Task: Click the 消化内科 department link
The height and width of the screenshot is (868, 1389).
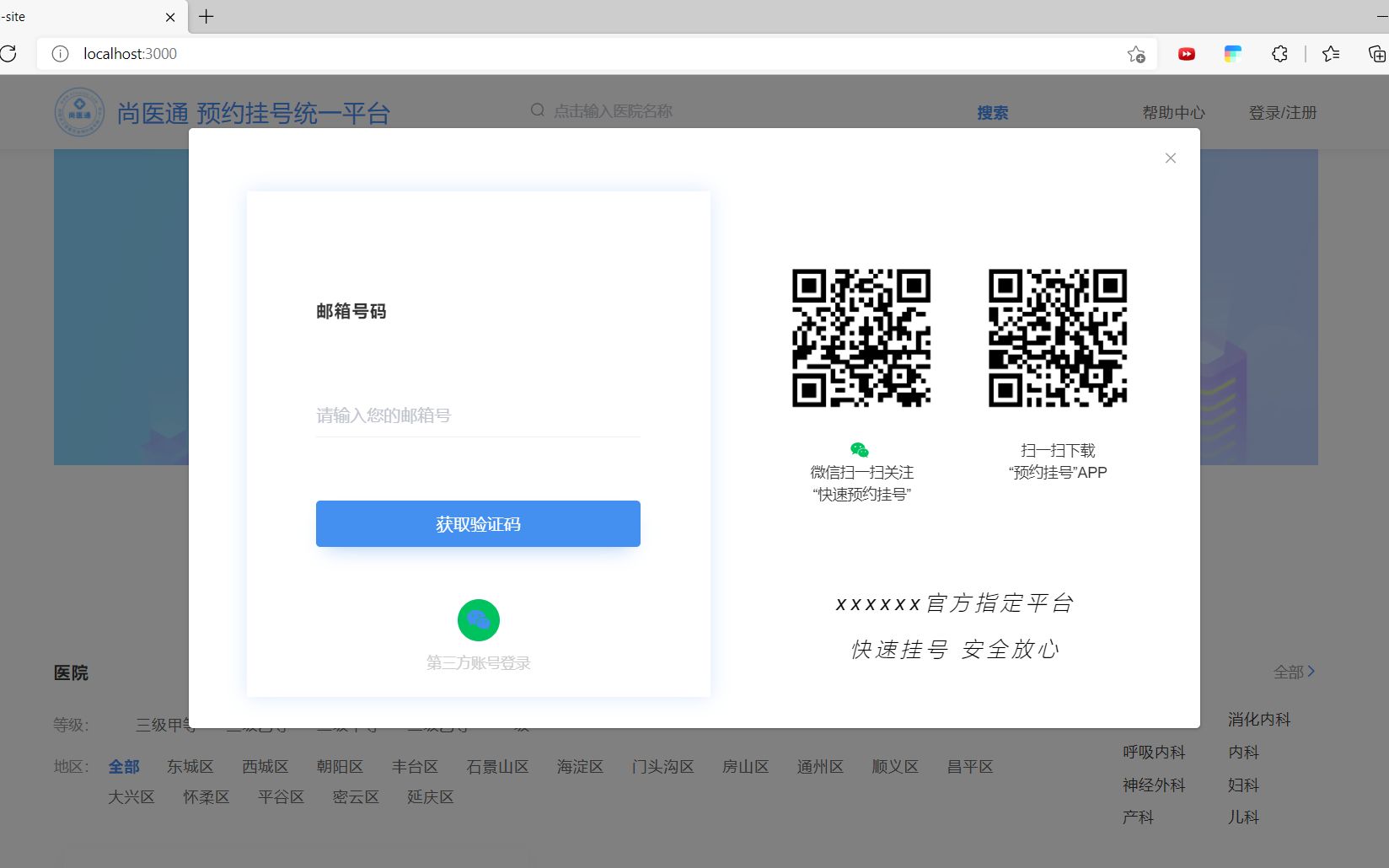Action: (x=1259, y=720)
